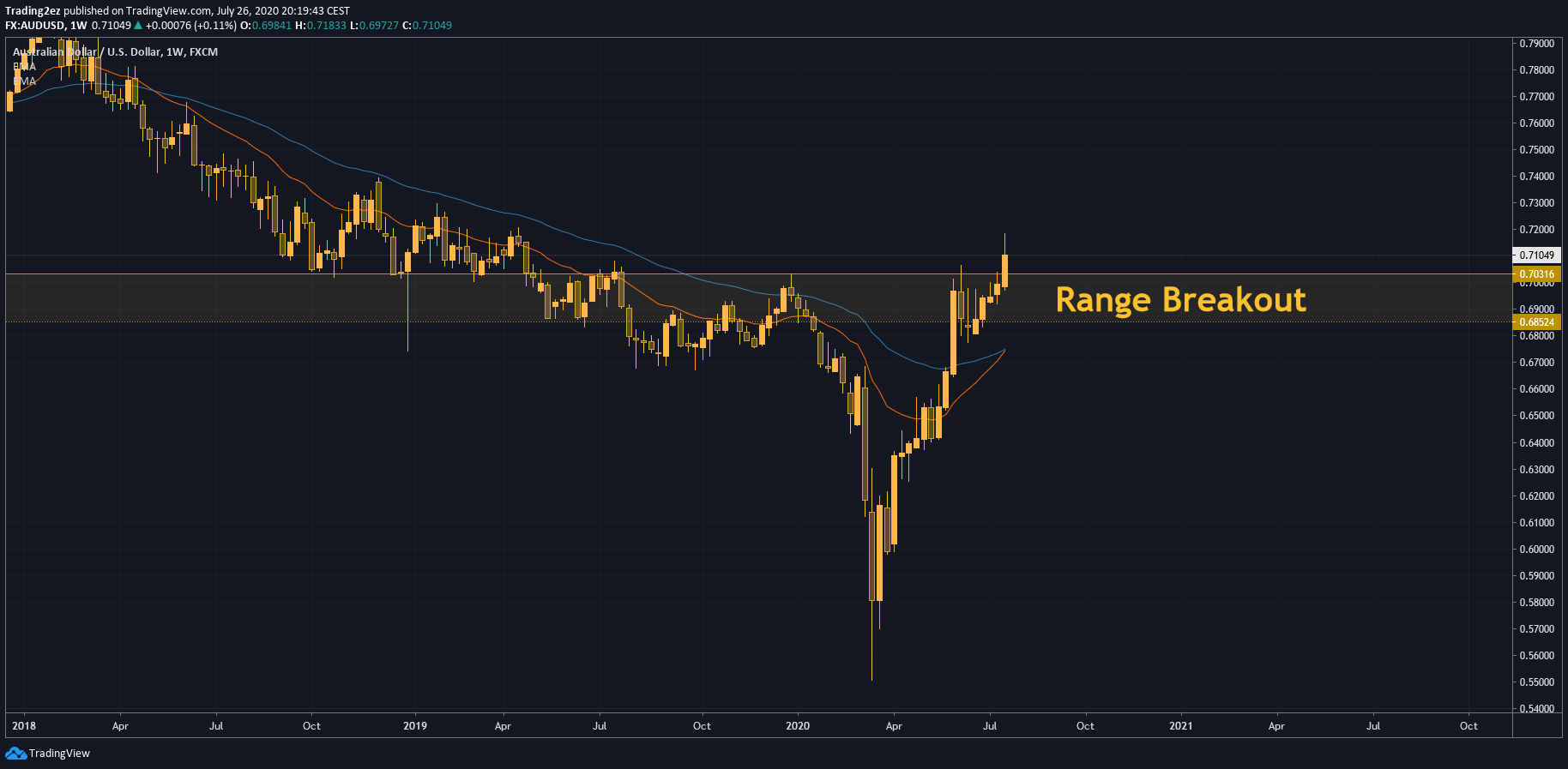The width and height of the screenshot is (1568, 769).
Task: Click the Jul label just after 2020
Action: pos(990,726)
